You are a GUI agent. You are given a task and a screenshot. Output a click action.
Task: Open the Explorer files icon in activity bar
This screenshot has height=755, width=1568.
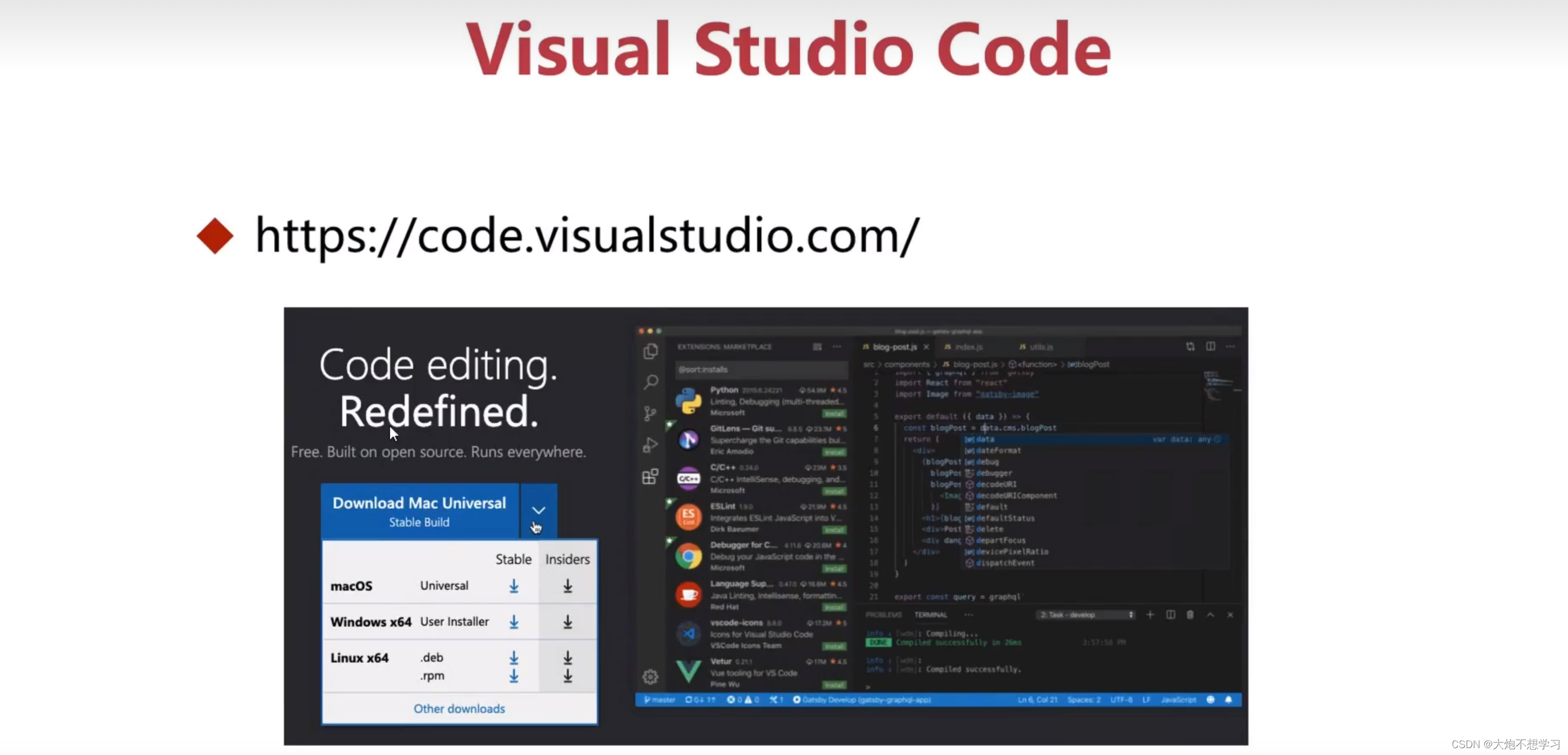(x=650, y=352)
